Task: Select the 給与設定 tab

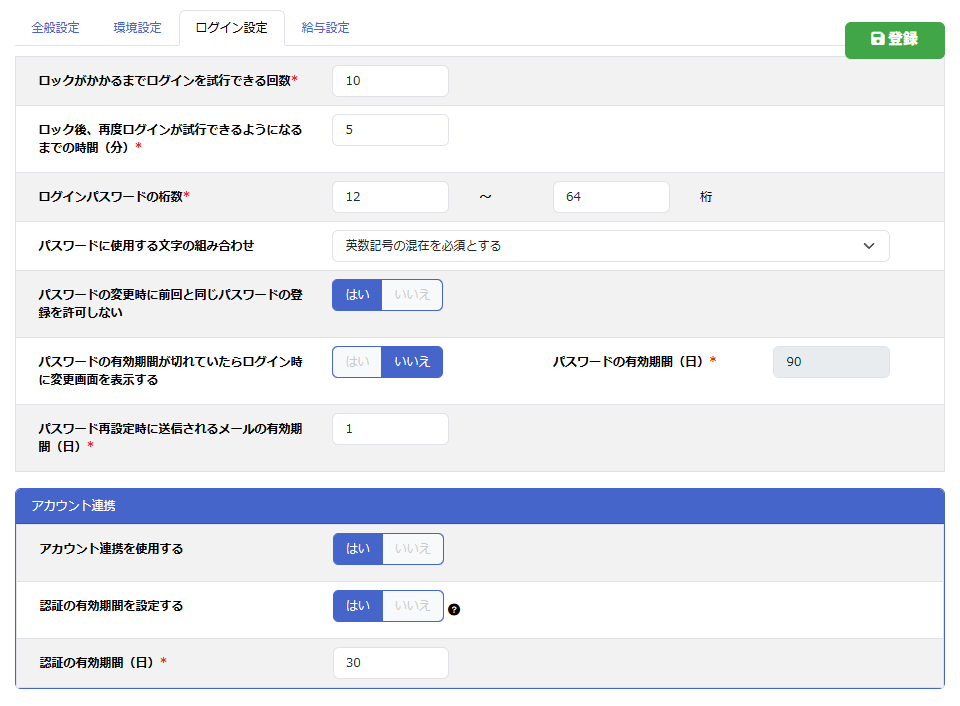Action: point(326,28)
